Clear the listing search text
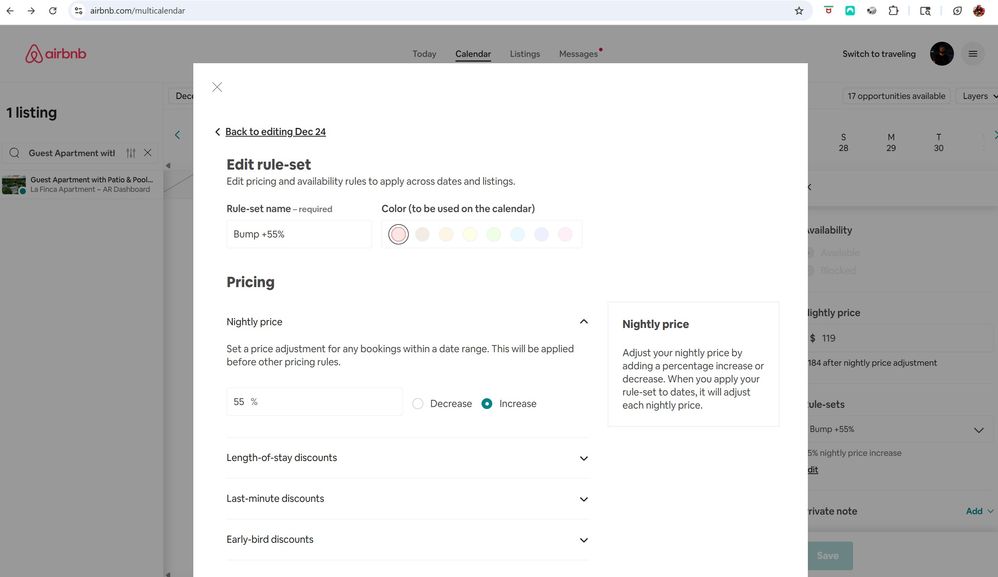The image size is (998, 577). click(148, 153)
